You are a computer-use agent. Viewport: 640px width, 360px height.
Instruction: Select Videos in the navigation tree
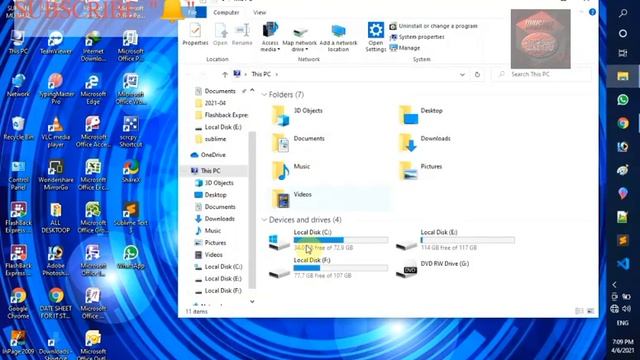pos(209,255)
